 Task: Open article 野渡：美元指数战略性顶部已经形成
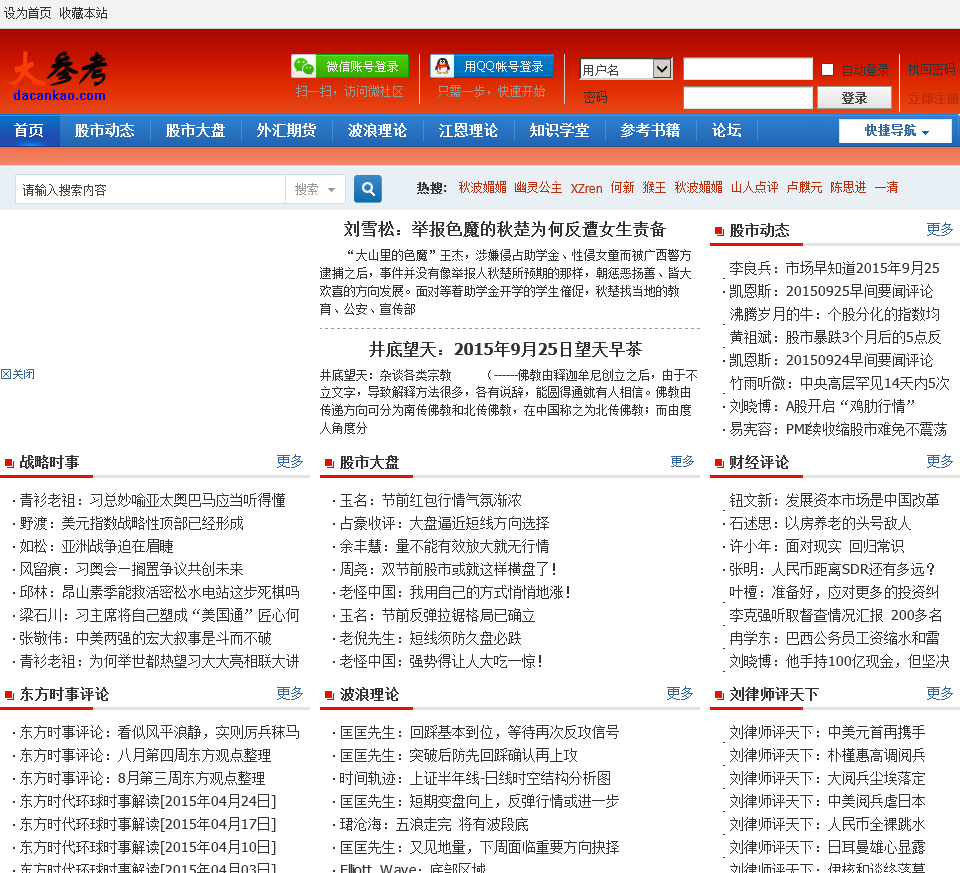click(x=131, y=523)
